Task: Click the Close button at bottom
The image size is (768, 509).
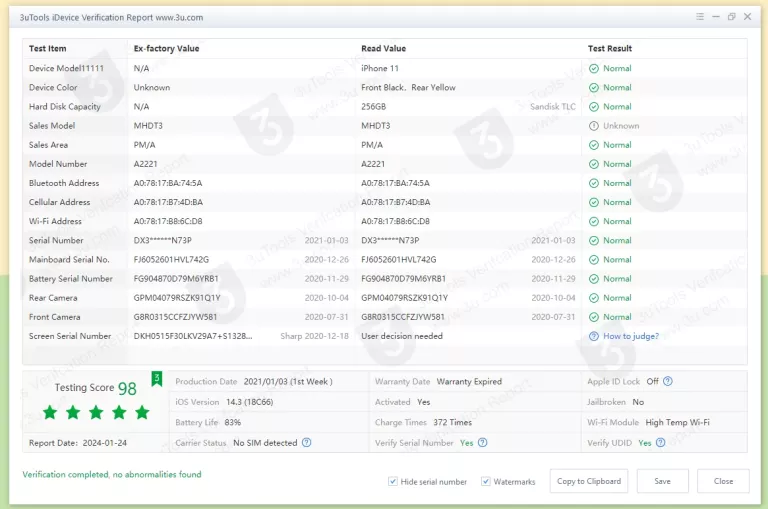Action: click(723, 481)
